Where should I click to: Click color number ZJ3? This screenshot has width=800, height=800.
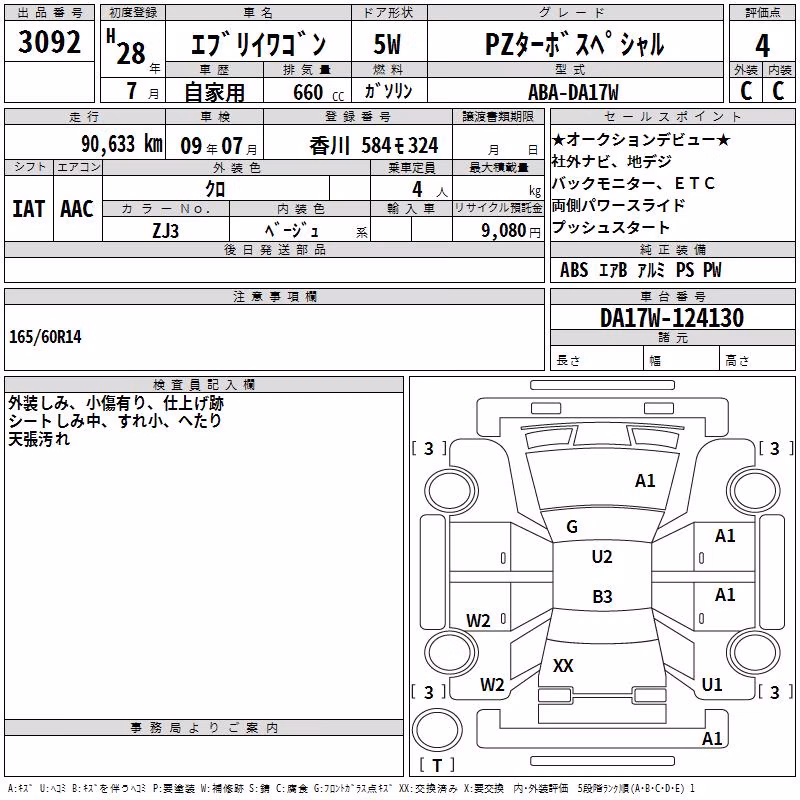(x=166, y=231)
